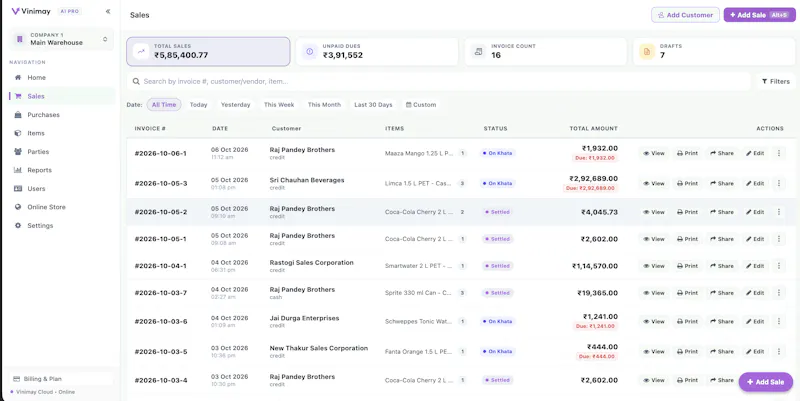View invoice #2026-10-06-1
This screenshot has width=800, height=401.
click(654, 153)
